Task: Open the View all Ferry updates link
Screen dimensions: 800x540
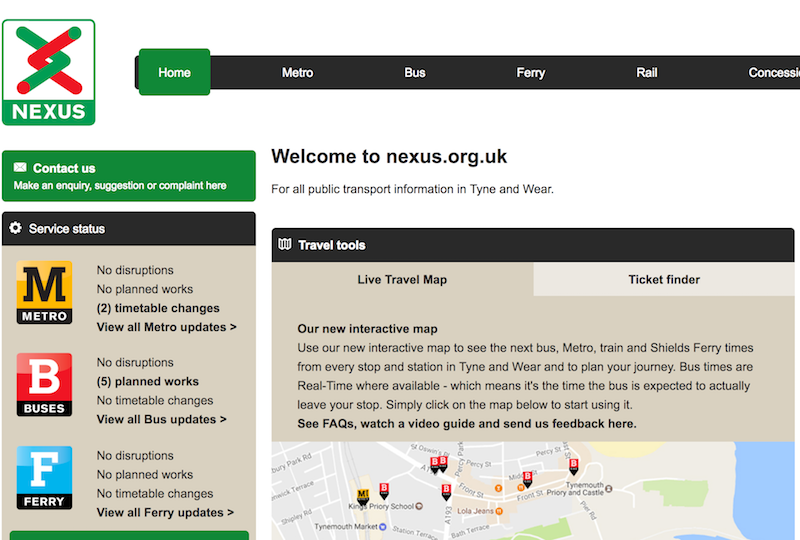Action: [165, 512]
